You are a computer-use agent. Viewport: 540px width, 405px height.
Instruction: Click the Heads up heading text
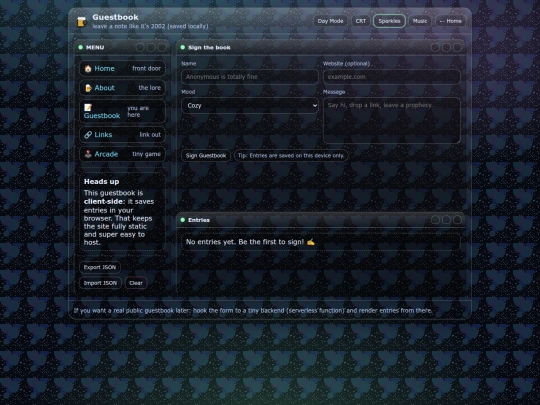coord(102,181)
